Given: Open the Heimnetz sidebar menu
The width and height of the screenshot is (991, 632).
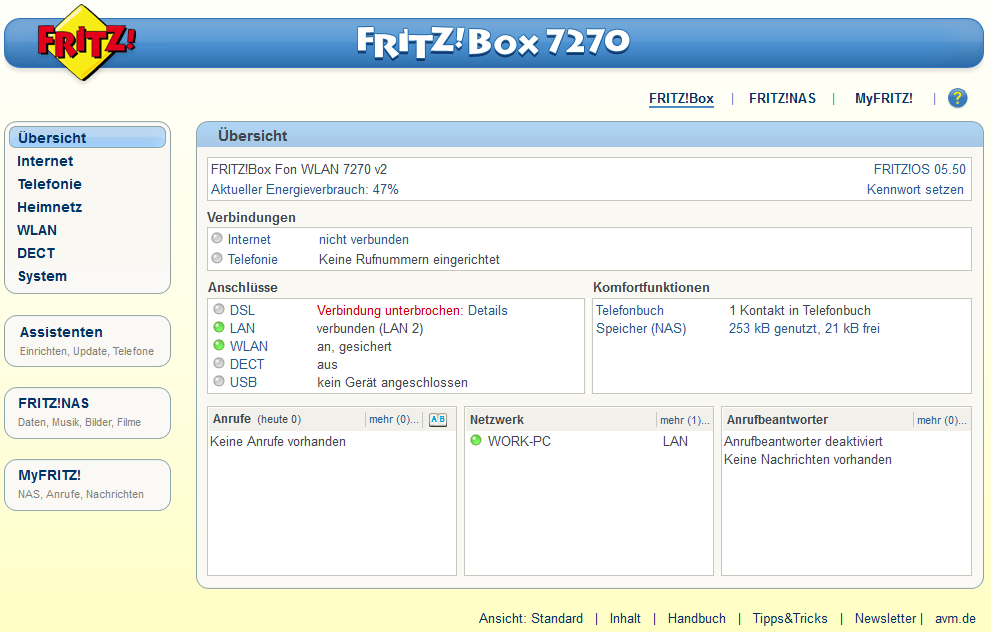Looking at the screenshot, I should pos(49,207).
